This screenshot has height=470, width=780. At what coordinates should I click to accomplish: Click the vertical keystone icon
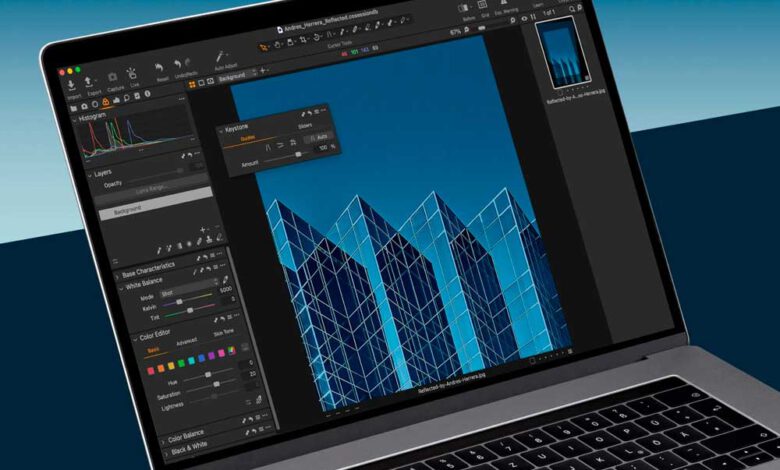coord(268,148)
